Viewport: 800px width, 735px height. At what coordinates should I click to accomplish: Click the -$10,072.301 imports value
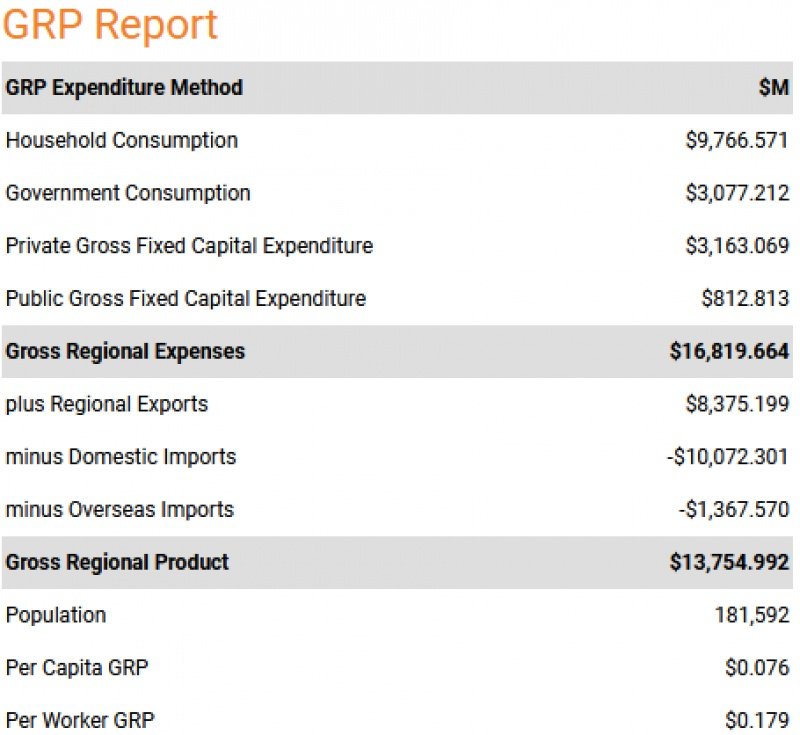(x=727, y=457)
